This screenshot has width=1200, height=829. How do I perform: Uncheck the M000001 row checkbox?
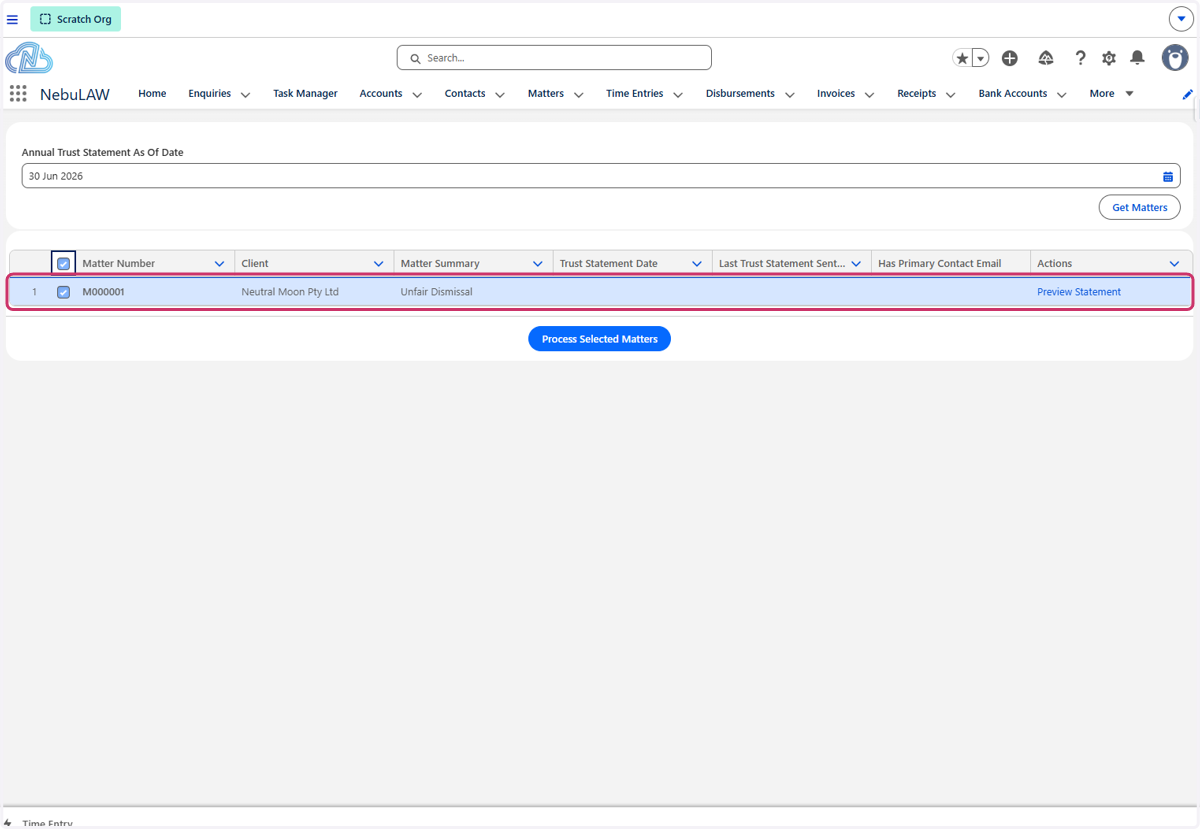[64, 292]
